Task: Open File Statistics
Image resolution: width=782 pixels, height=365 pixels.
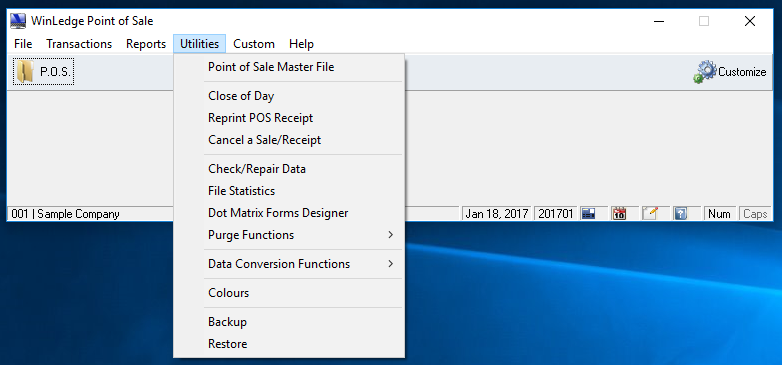Action: 289,191
